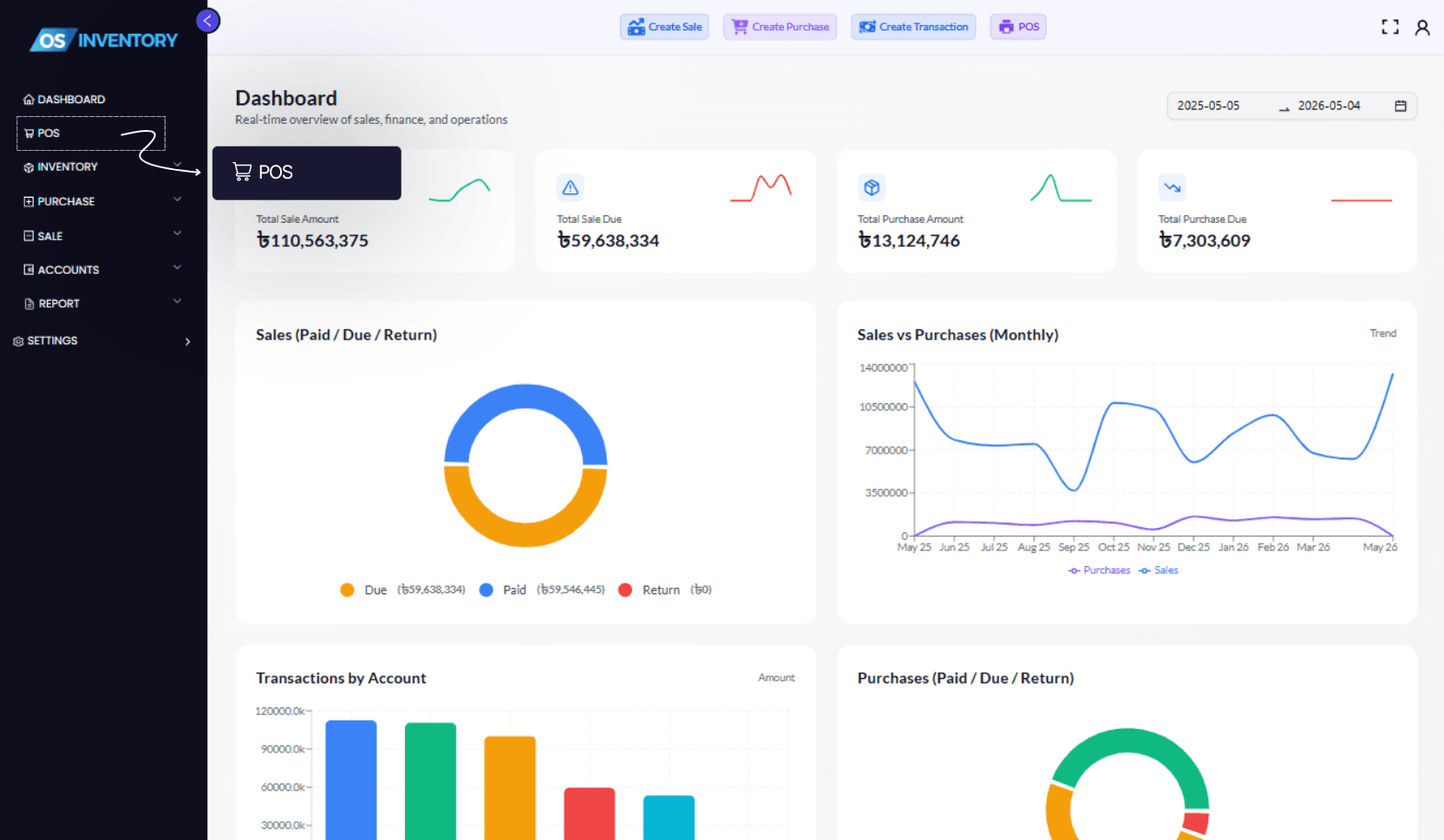Click the orange Due segment of sales donut

click(526, 534)
